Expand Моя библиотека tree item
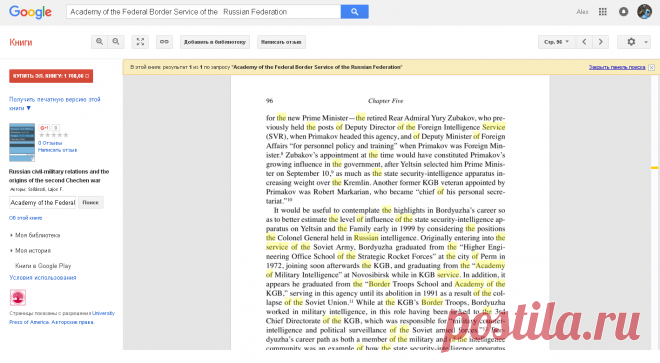 (x=35, y=235)
